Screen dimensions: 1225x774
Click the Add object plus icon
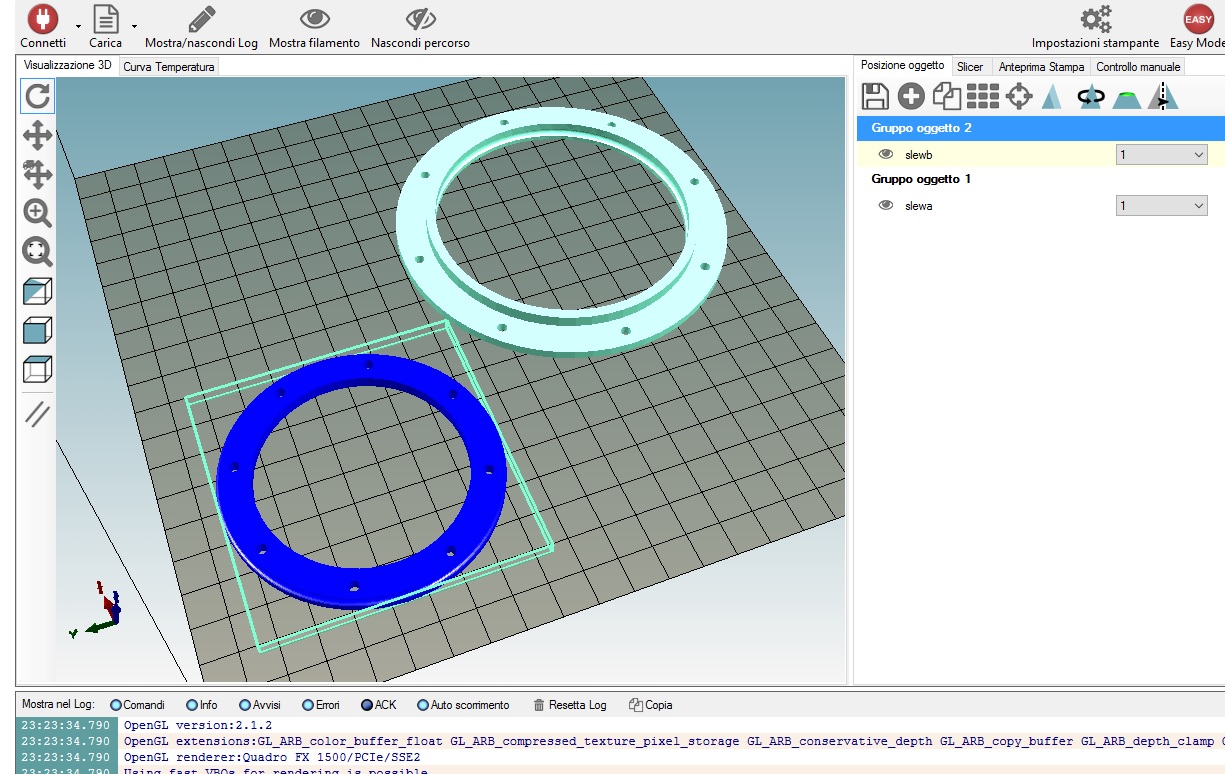point(911,96)
